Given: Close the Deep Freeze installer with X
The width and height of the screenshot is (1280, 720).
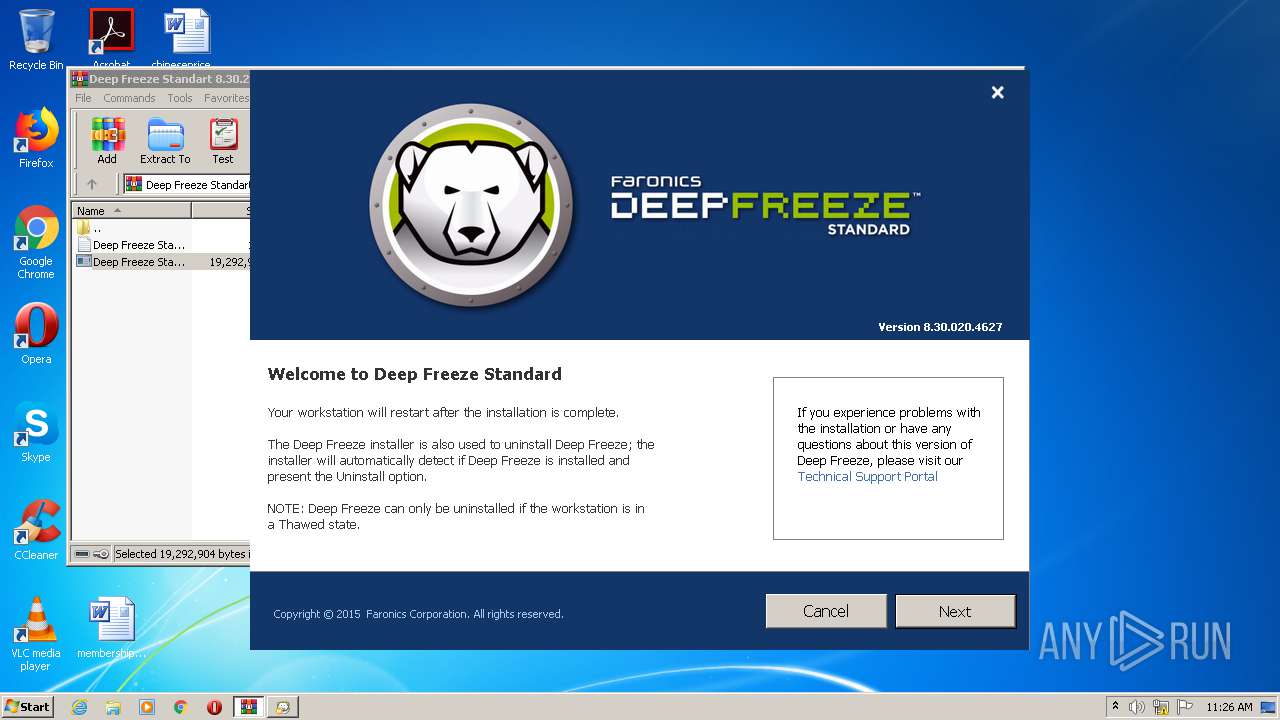Looking at the screenshot, I should (x=997, y=92).
